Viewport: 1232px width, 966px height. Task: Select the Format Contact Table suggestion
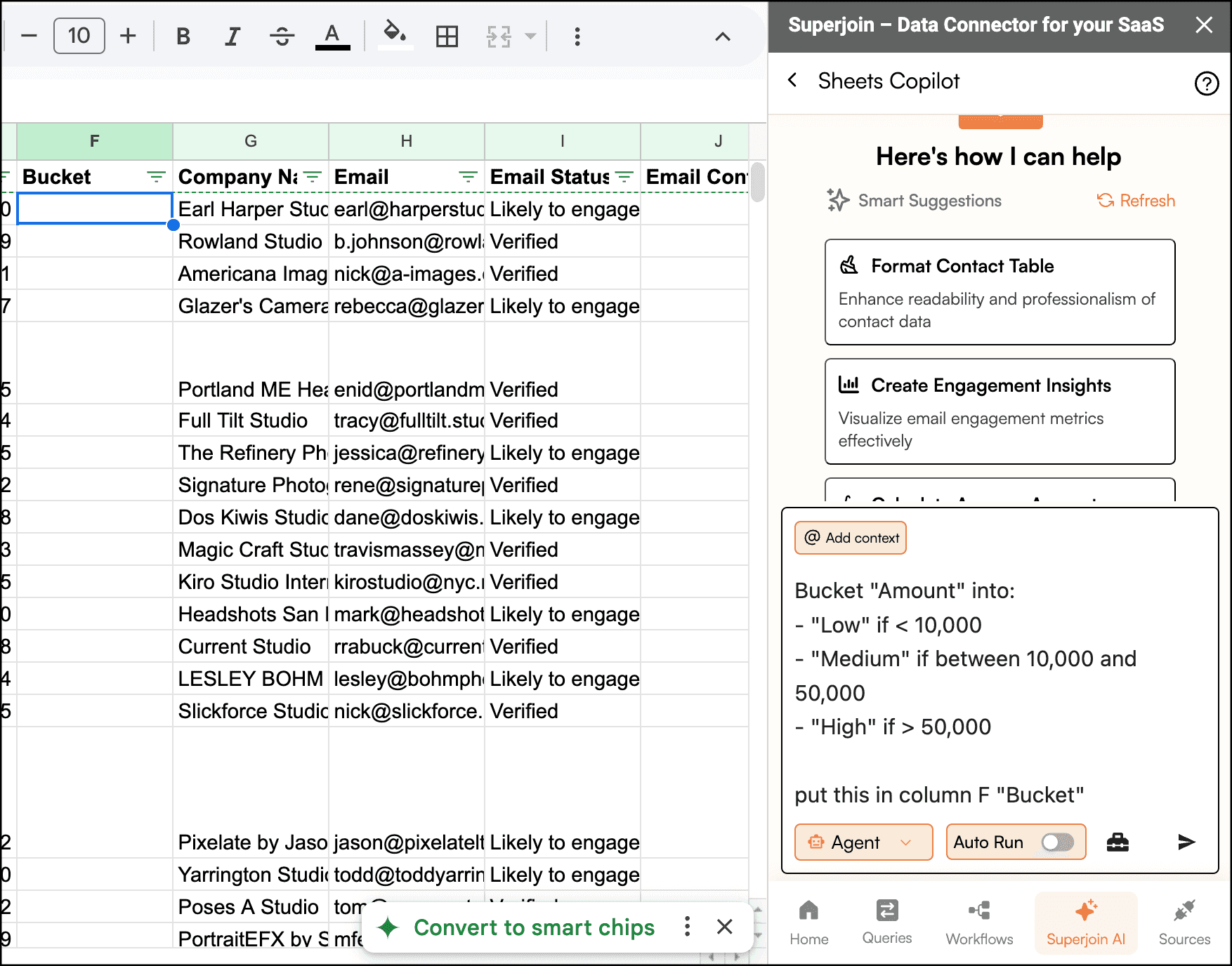[x=1000, y=292]
